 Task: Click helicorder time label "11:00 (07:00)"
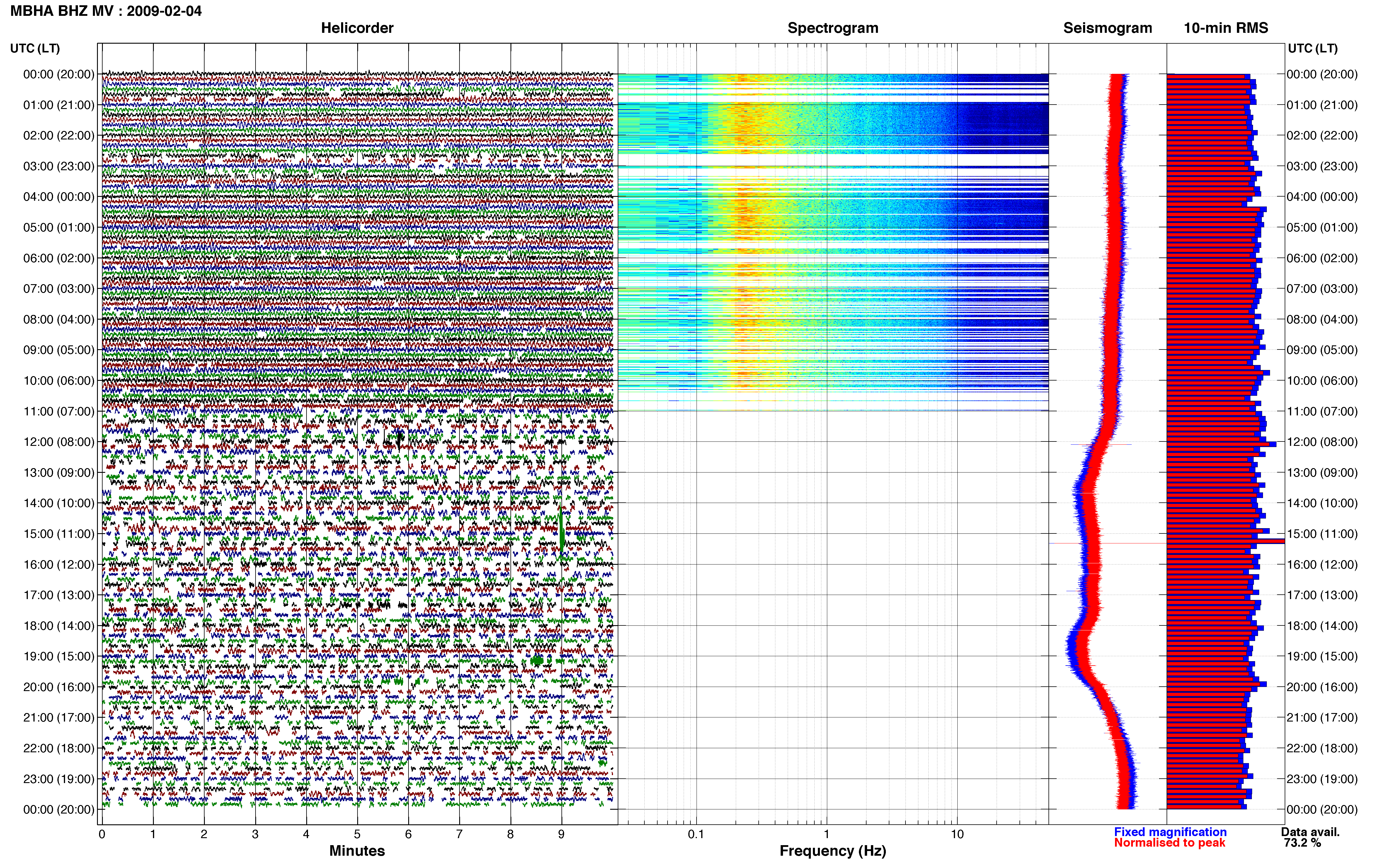tap(59, 412)
